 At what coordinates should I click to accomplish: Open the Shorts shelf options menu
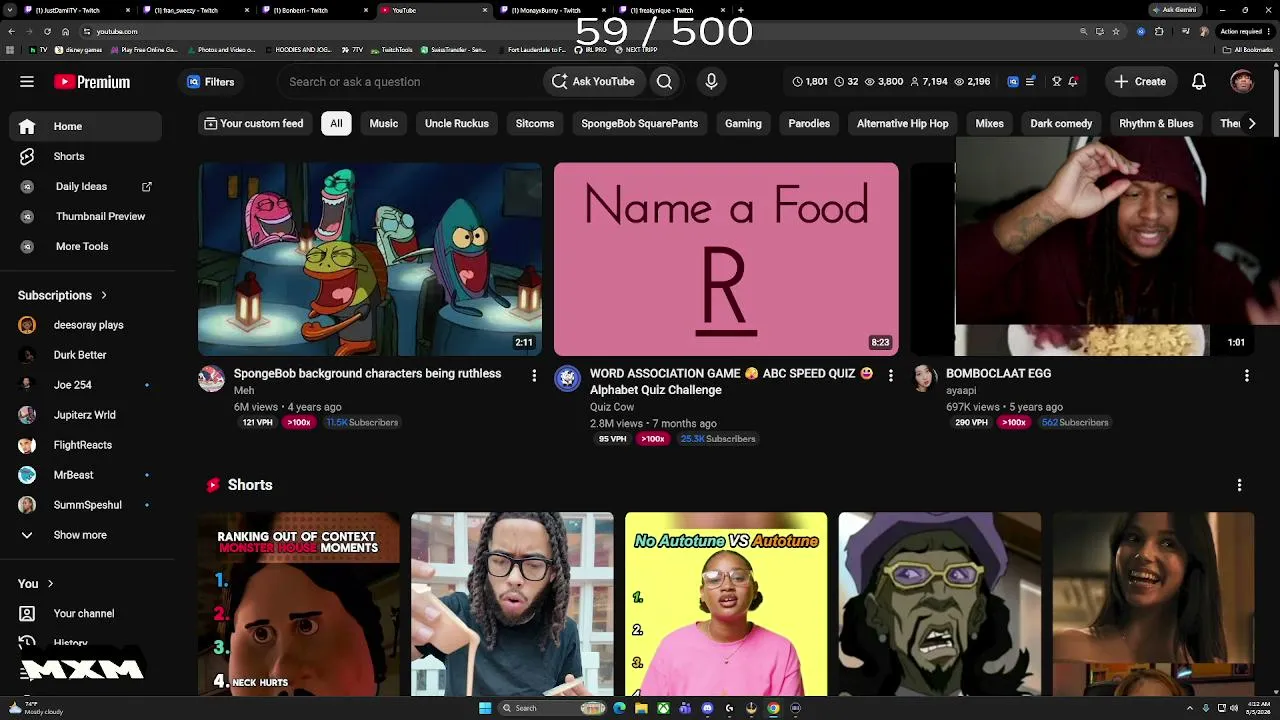coord(1239,485)
